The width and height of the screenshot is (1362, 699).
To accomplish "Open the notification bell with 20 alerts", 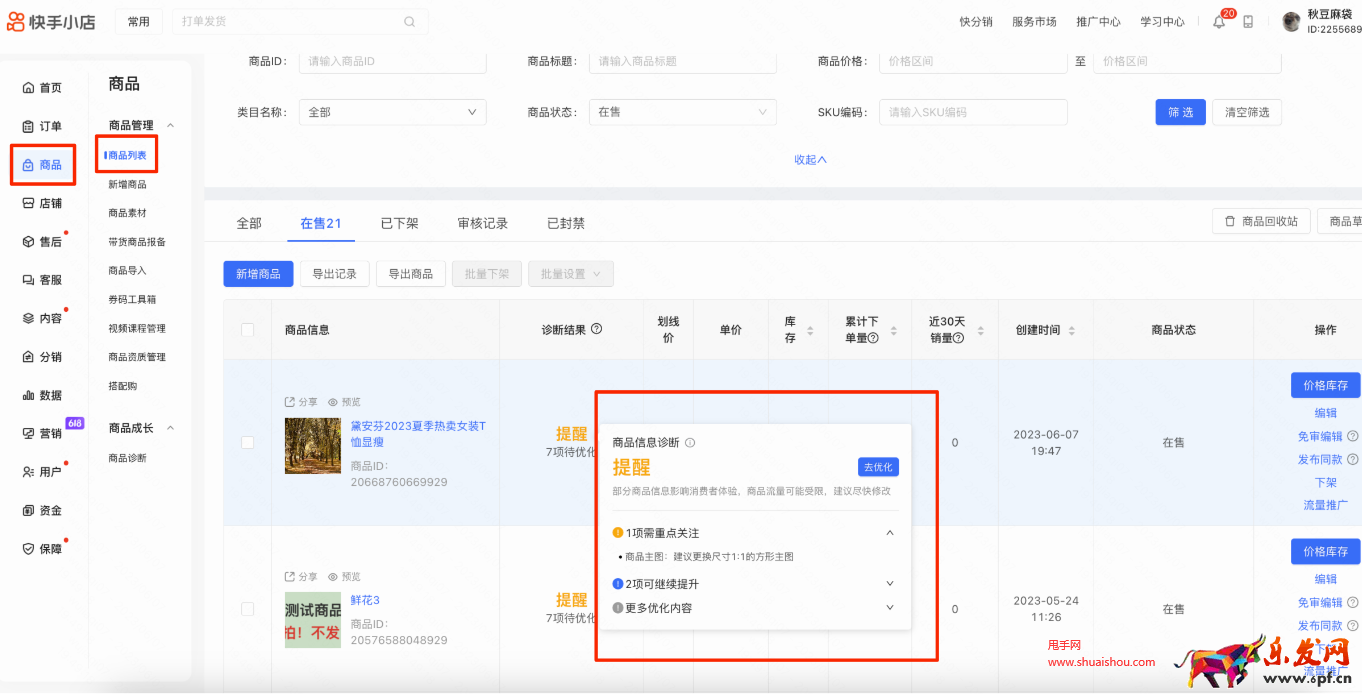I will (1218, 21).
